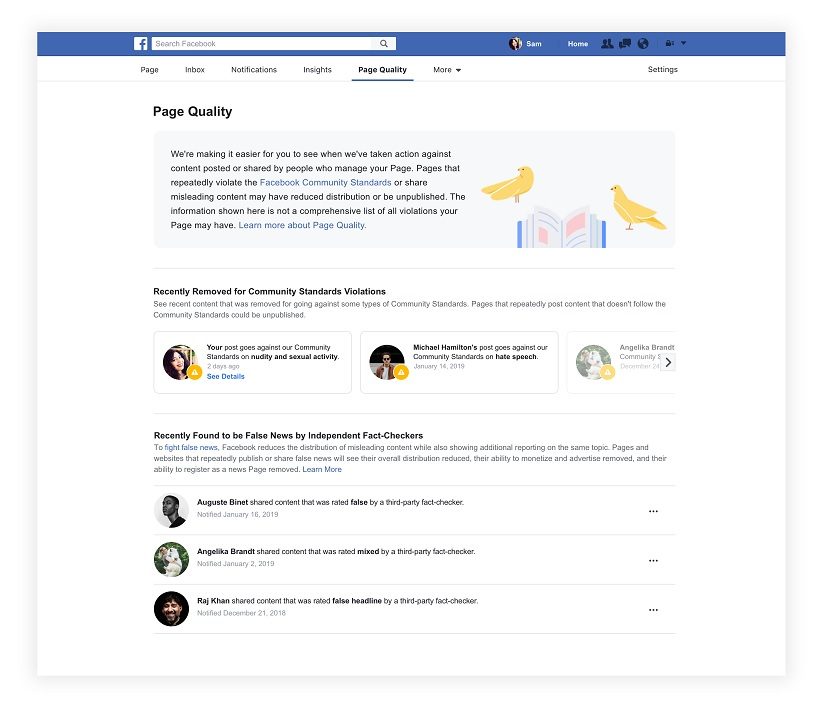This screenshot has width=823, height=708.
Task: Open the account dropdown arrow in header
Action: click(x=684, y=44)
